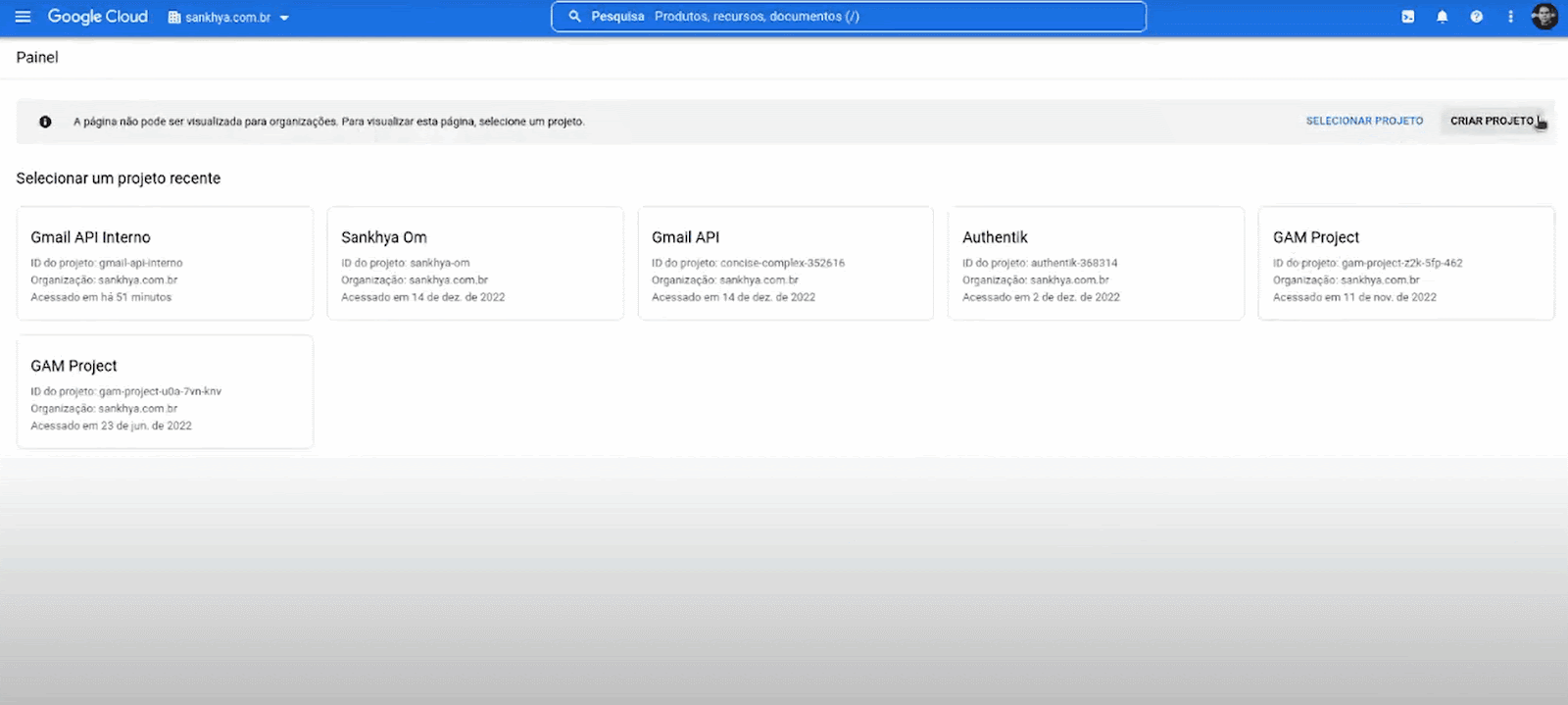Open the three-dot settings menu

[x=1510, y=17]
